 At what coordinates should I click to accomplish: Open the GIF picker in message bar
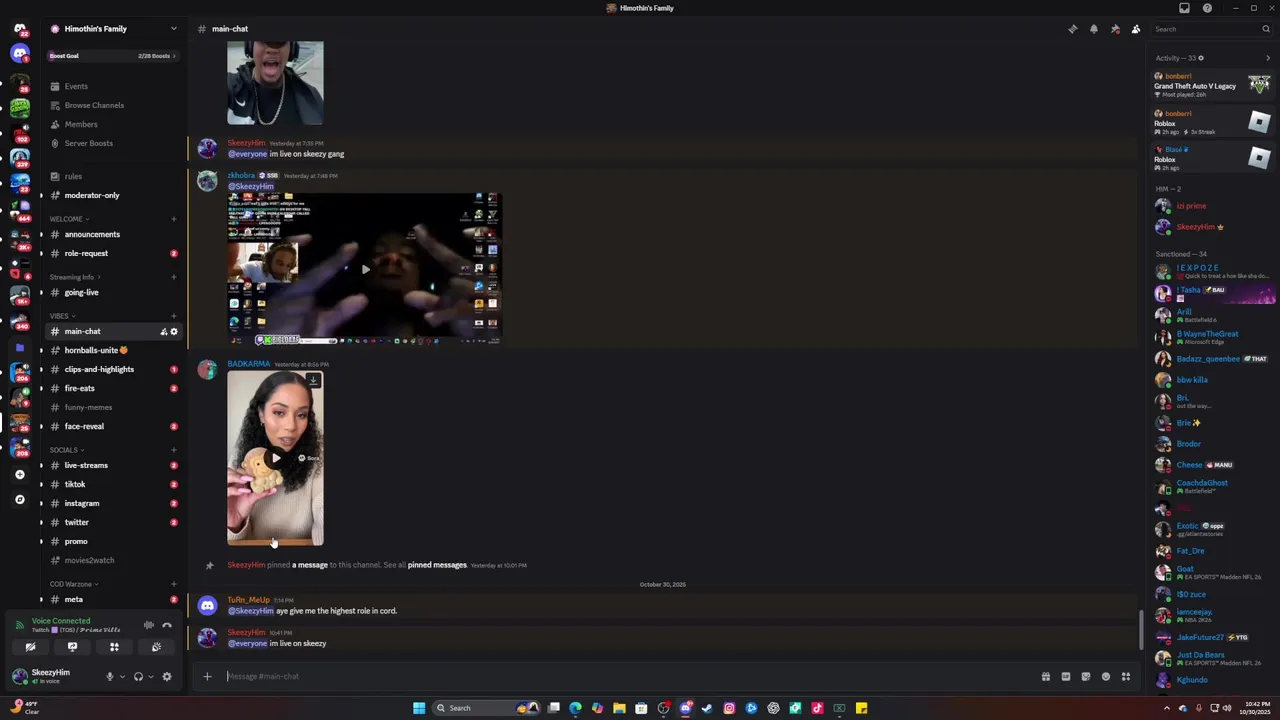[1066, 677]
